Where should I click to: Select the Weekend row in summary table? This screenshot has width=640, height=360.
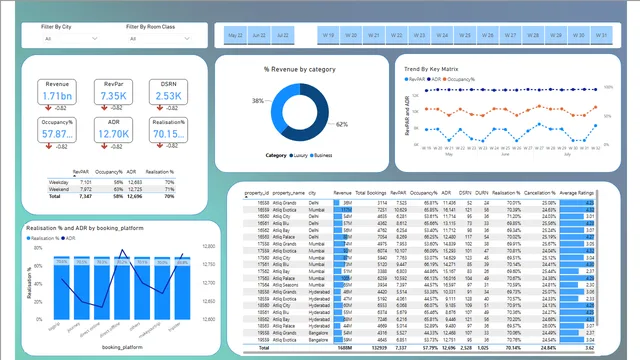click(x=111, y=189)
